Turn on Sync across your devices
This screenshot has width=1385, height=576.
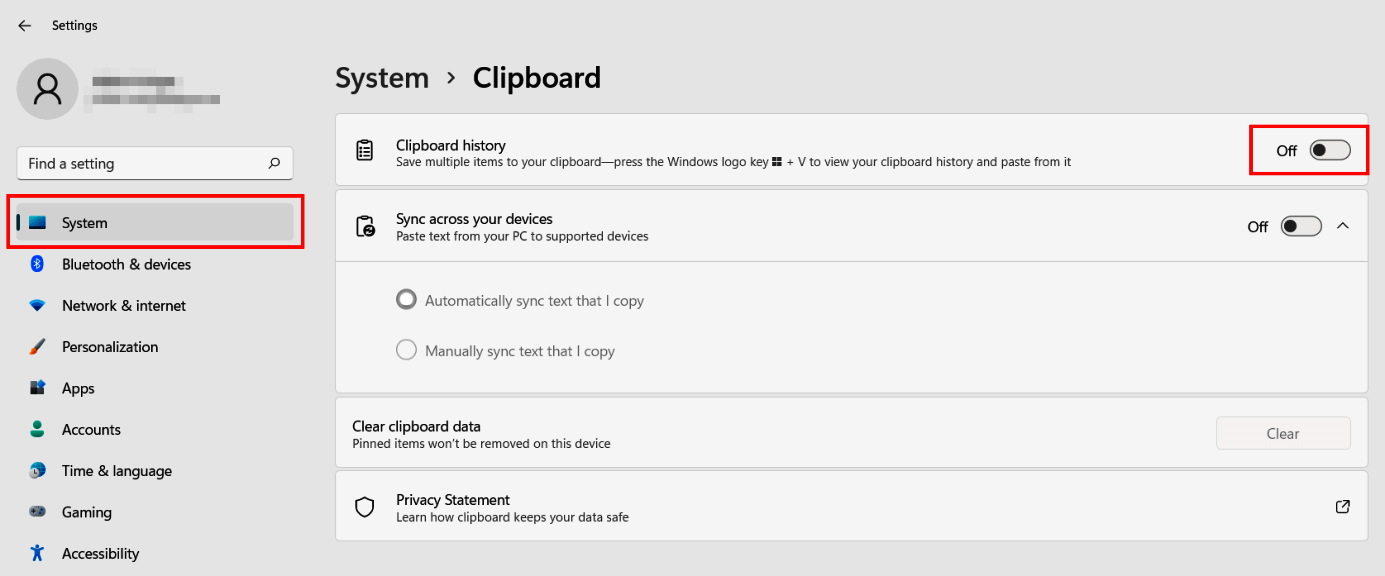click(1300, 226)
